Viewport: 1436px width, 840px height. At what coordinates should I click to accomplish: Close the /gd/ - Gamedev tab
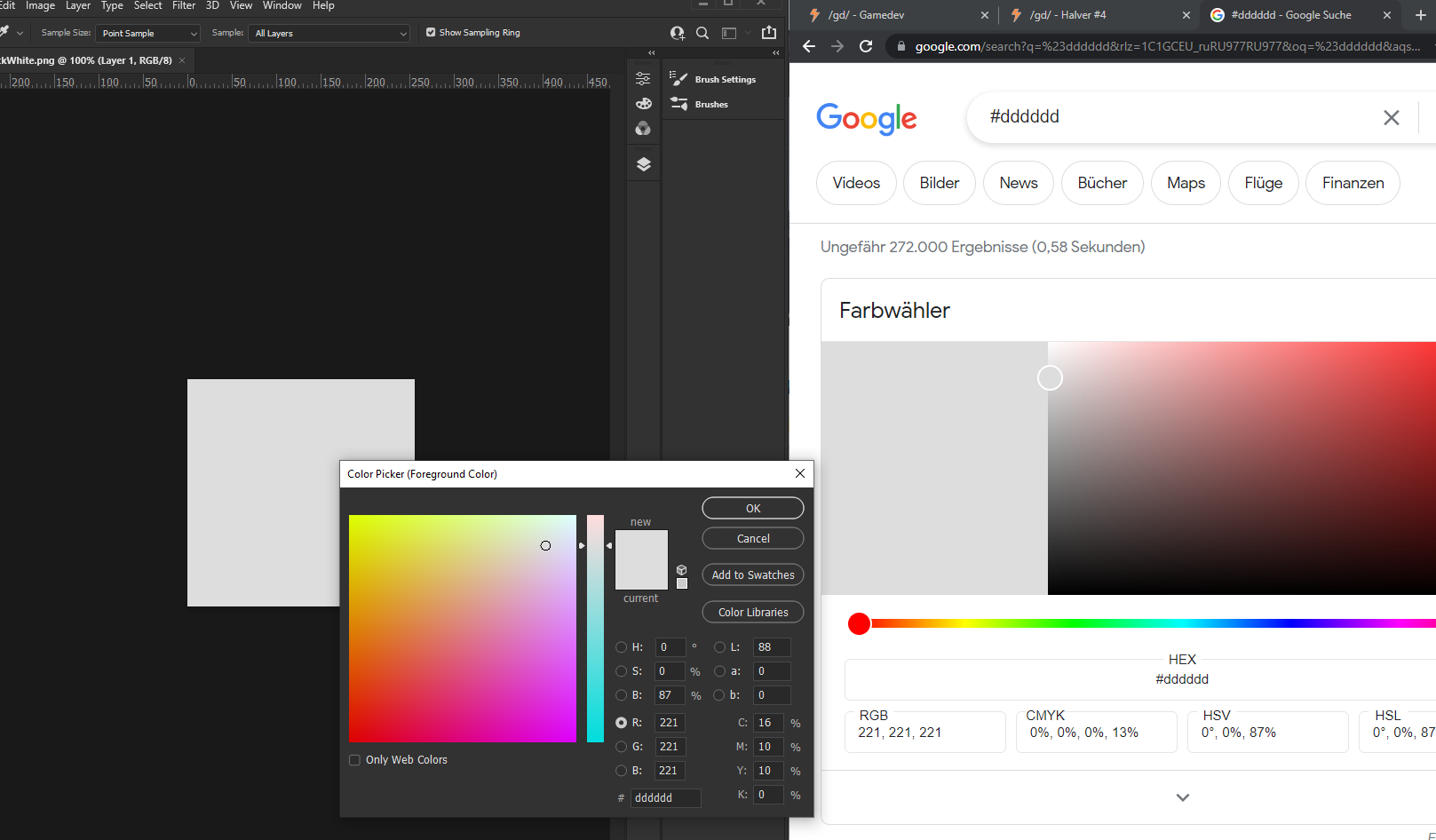[x=984, y=15]
